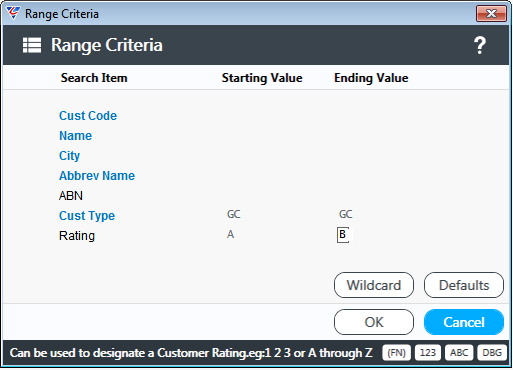Select the Rating starting value field containing A

230,235
